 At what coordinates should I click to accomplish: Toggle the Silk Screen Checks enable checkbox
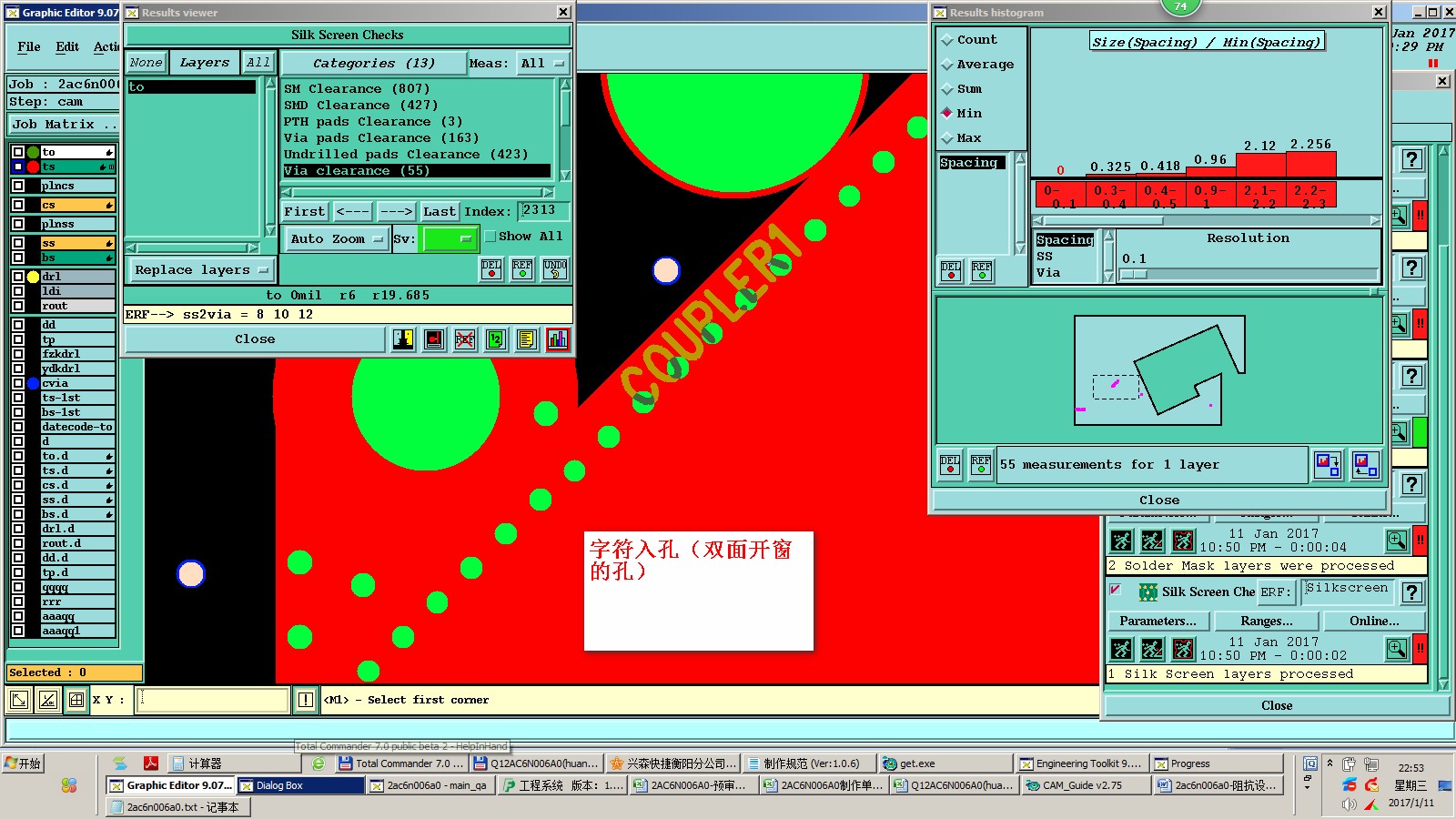click(x=1116, y=591)
